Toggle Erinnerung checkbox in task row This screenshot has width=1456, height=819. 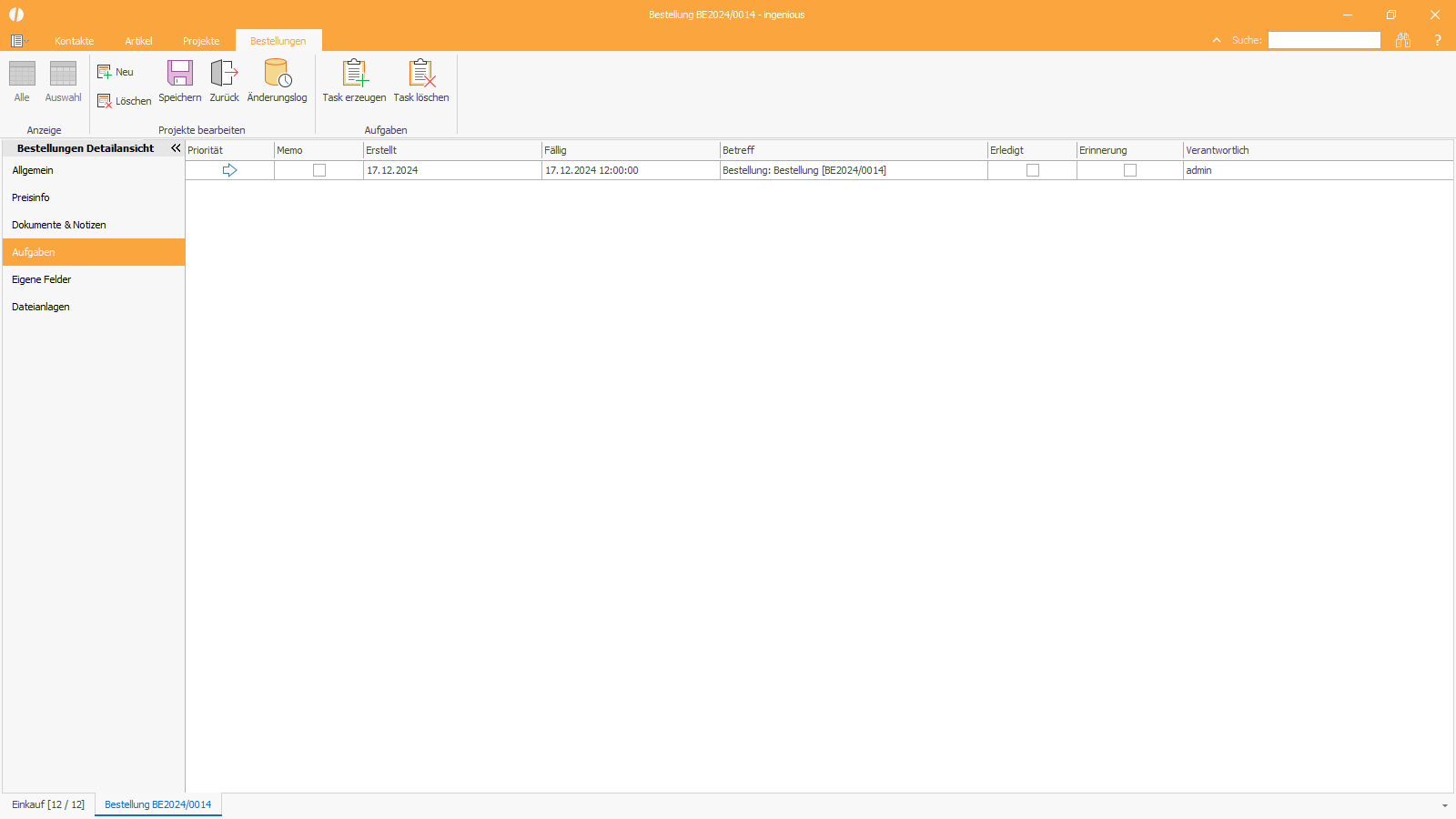click(x=1130, y=170)
